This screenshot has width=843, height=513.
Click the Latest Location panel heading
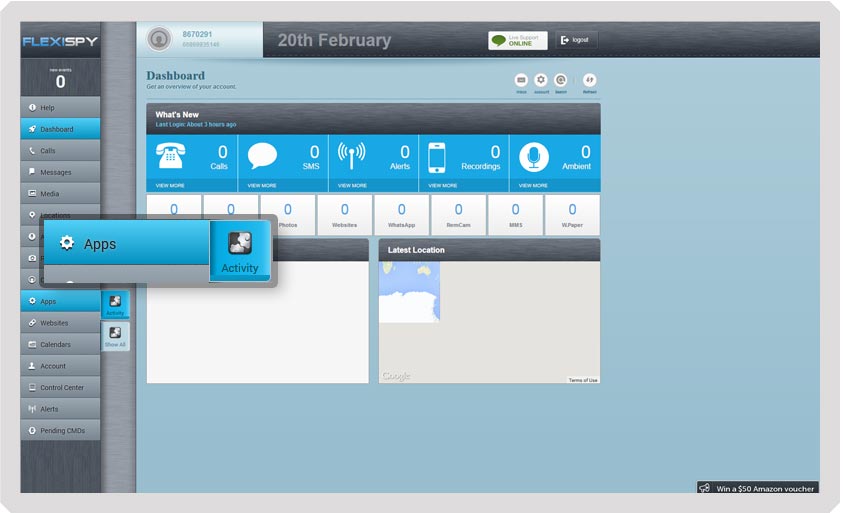[416, 250]
